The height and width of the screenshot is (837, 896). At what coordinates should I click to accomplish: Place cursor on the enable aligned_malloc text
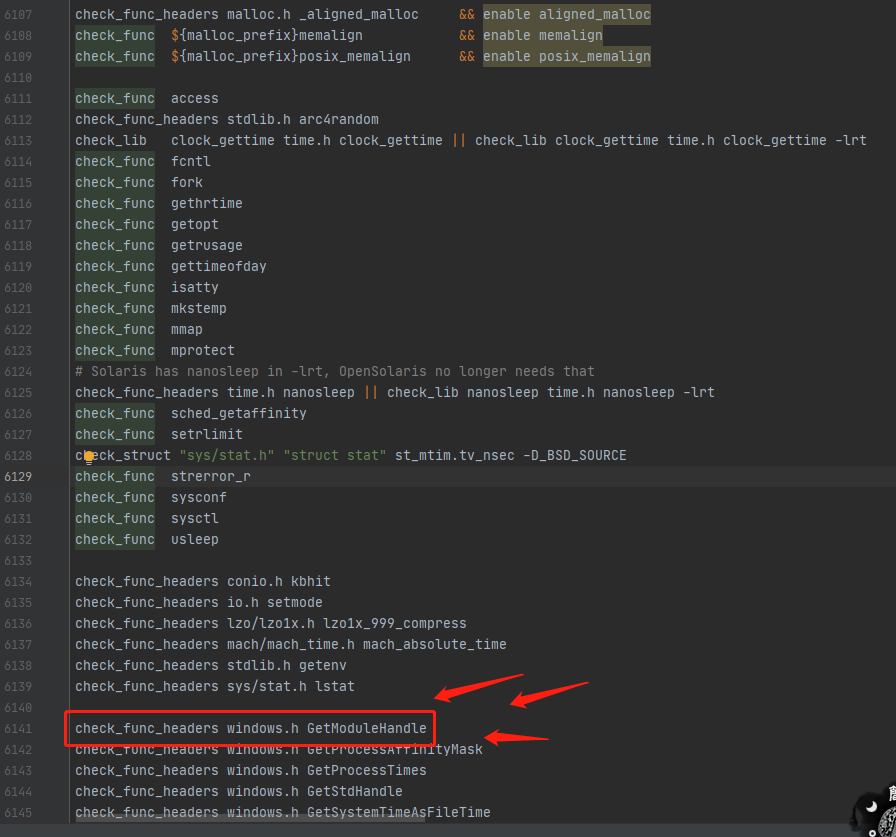pos(566,14)
